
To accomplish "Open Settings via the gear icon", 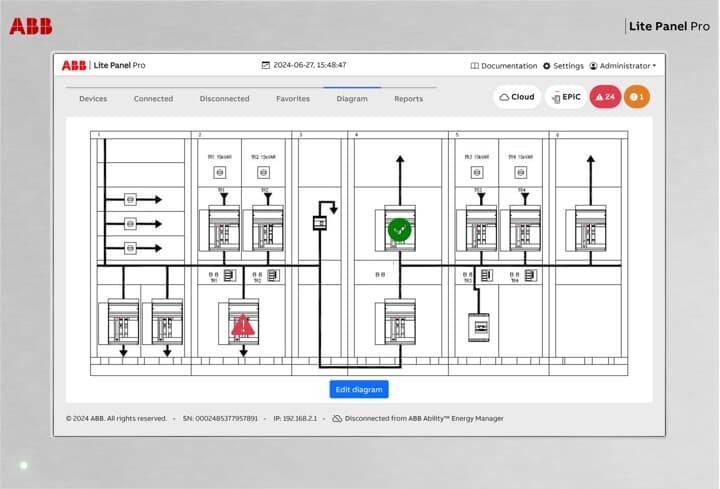I will 563,66.
